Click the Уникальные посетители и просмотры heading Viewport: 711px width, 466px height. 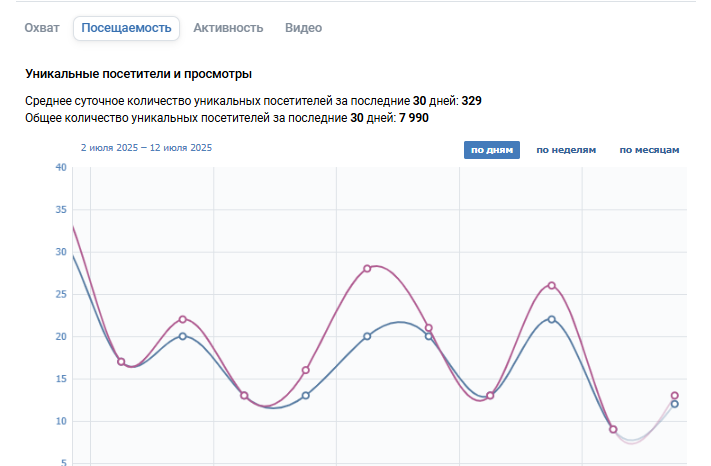click(139, 74)
